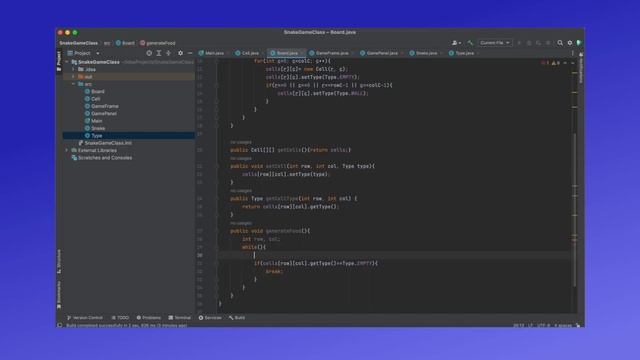Open Version Control tool window
The height and width of the screenshot is (360, 640).
(x=85, y=318)
